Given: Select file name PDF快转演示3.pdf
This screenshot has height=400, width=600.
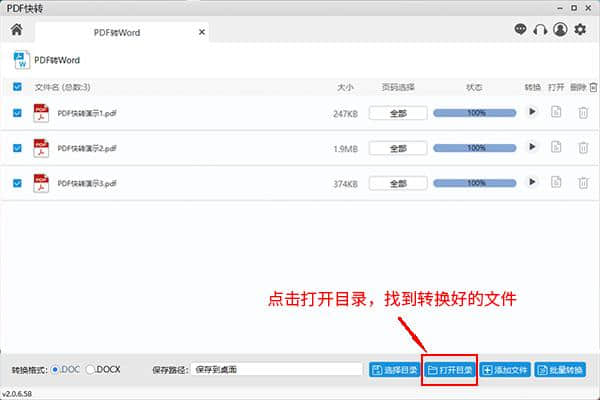Looking at the screenshot, I should click(87, 183).
